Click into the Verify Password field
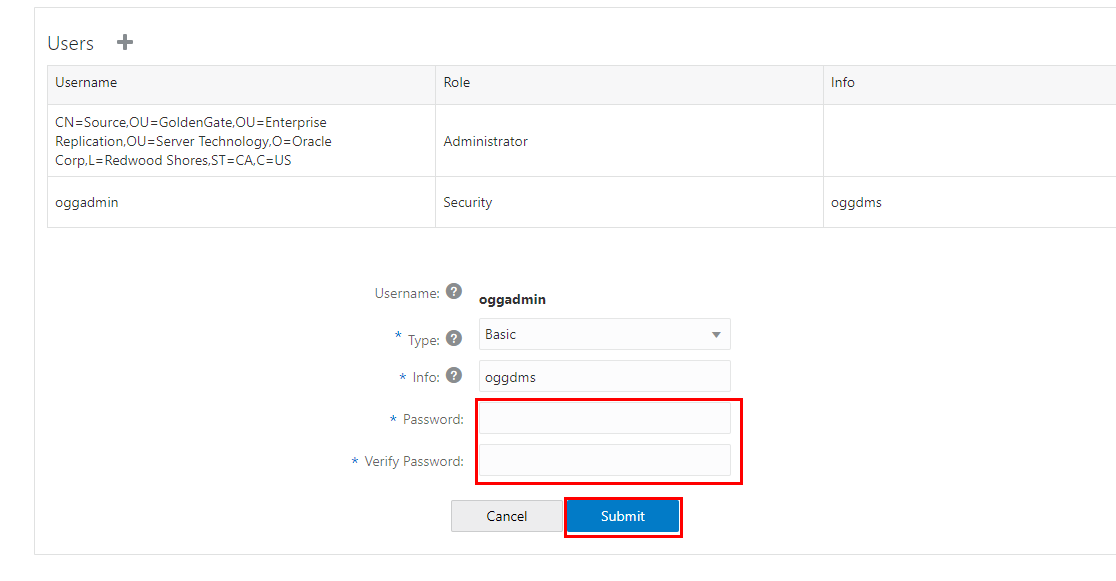This screenshot has height=581, width=1116. coord(604,461)
